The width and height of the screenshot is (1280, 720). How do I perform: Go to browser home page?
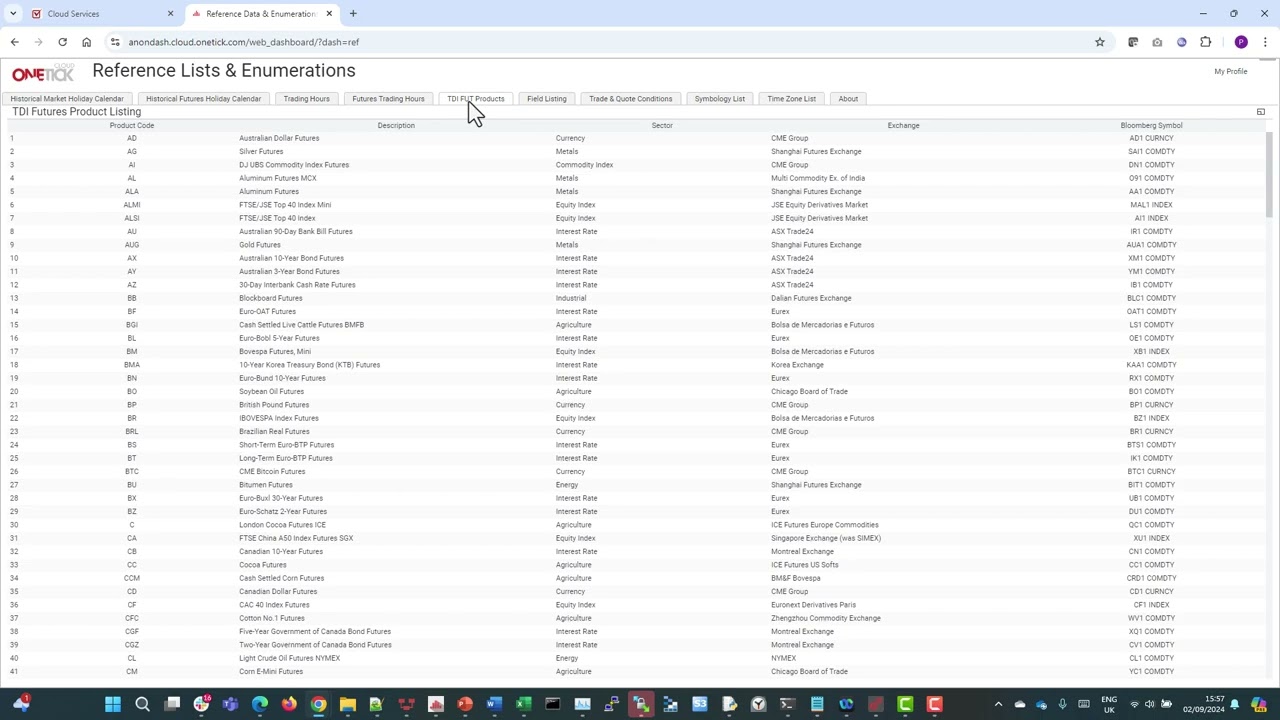tap(86, 42)
